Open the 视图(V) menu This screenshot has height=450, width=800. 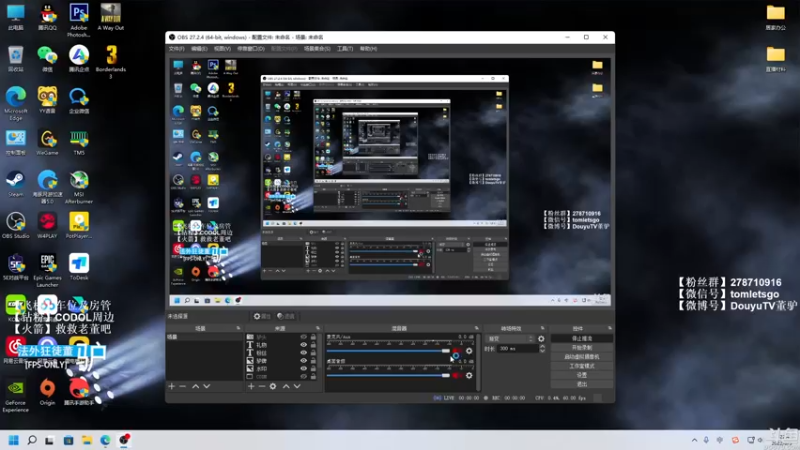[222, 48]
